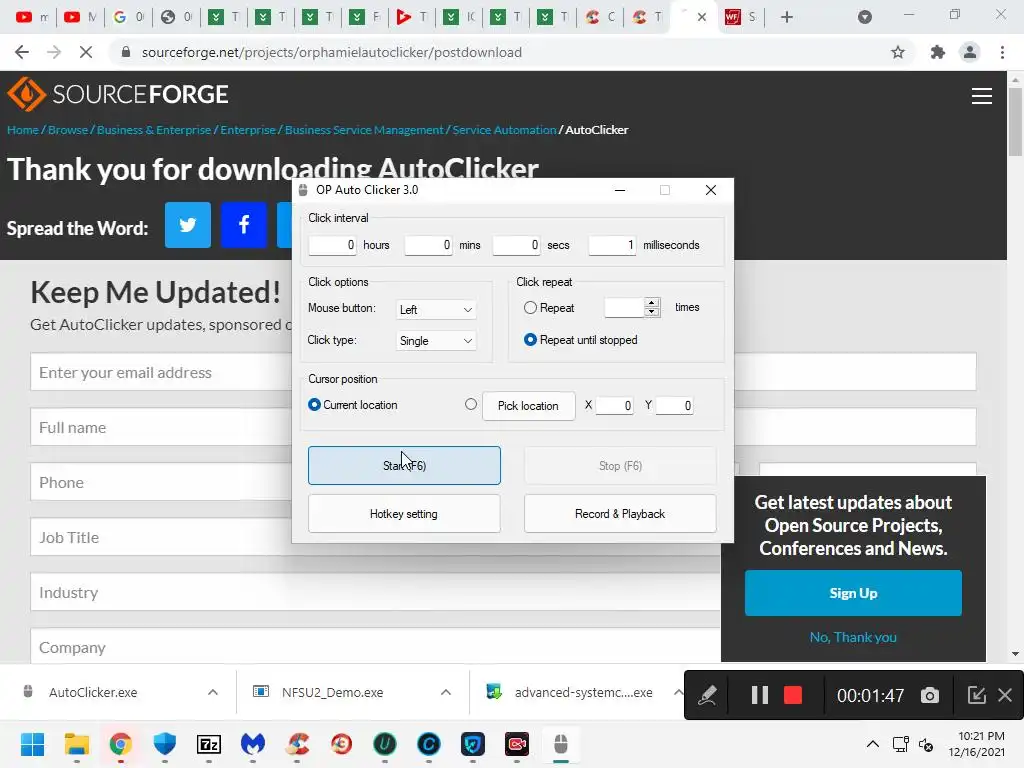This screenshot has width=1024, height=768.
Task: Show hidden system tray icons
Action: pos(872,744)
